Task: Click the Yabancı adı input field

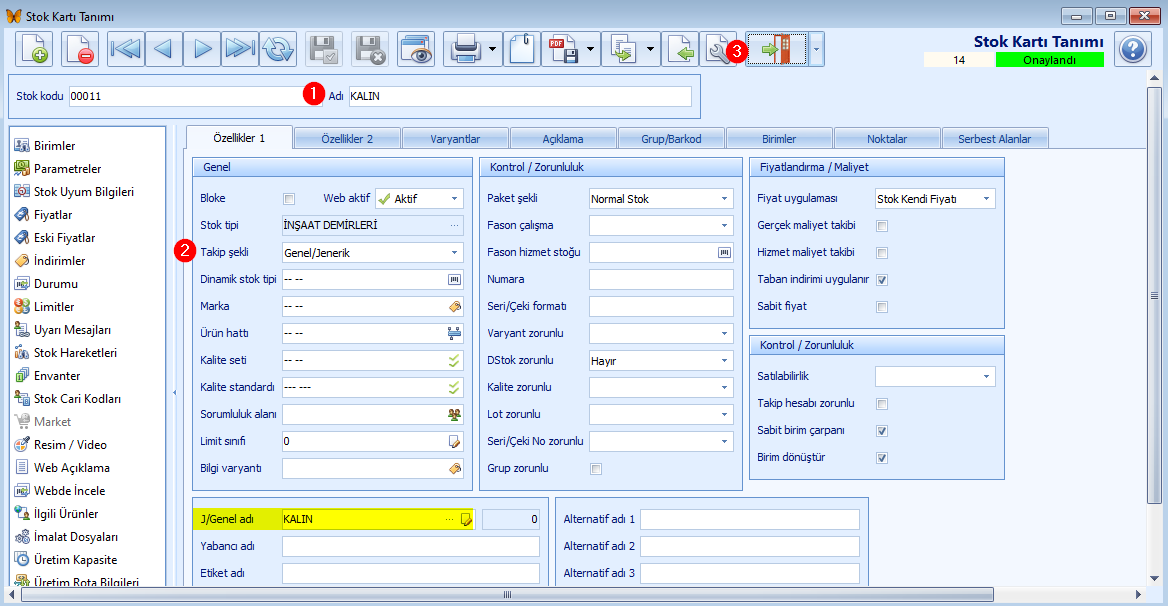Action: (x=410, y=546)
